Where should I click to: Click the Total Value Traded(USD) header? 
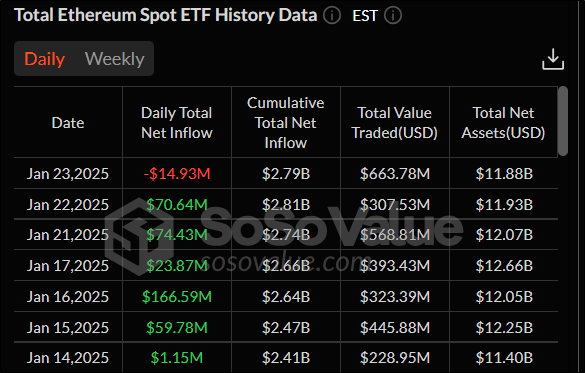pos(395,123)
